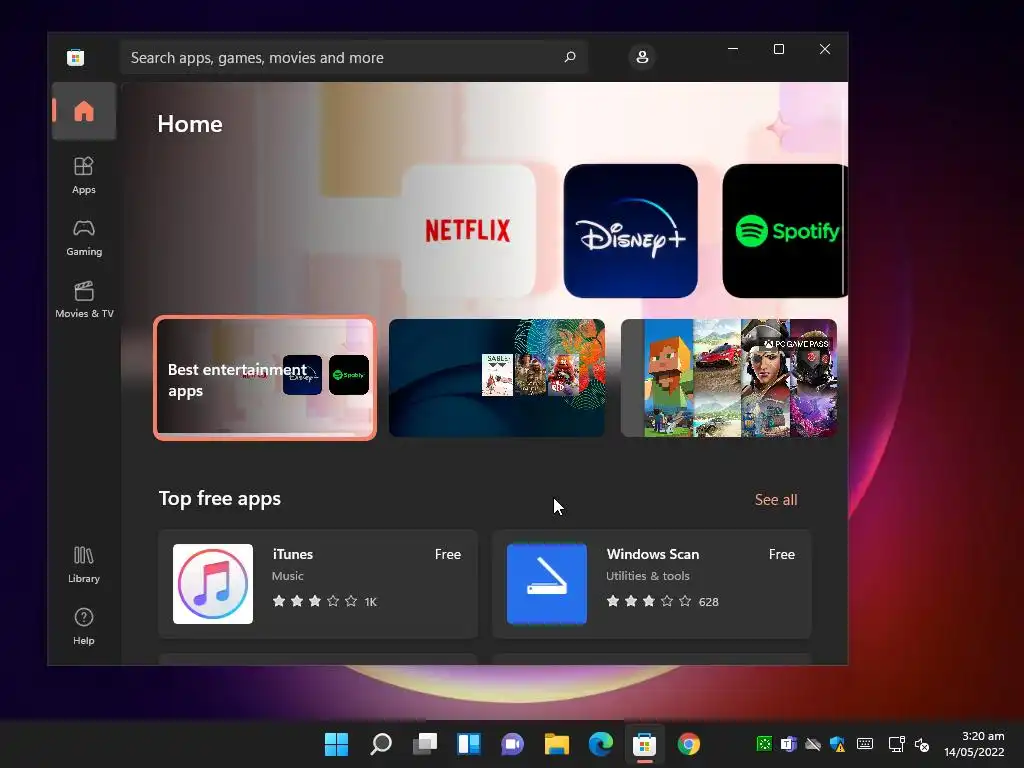
Task: Click the Microsoft Teams tray icon
Action: coord(789,744)
